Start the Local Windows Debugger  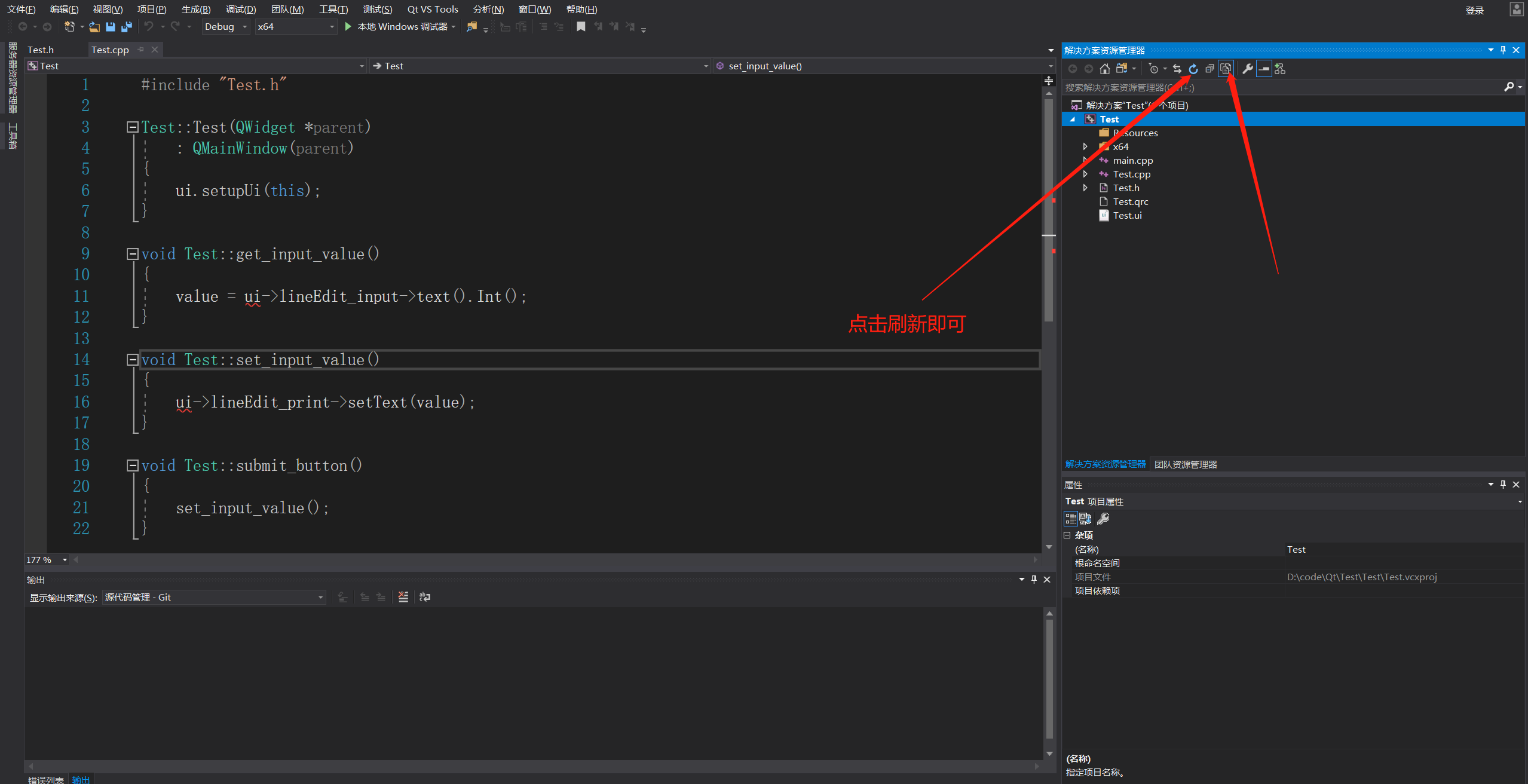(x=348, y=27)
